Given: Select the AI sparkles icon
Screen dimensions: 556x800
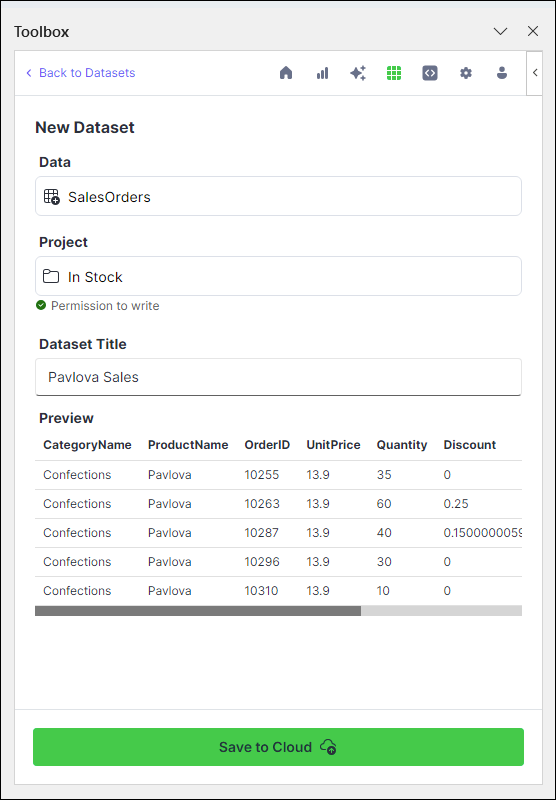Looking at the screenshot, I should (x=358, y=73).
